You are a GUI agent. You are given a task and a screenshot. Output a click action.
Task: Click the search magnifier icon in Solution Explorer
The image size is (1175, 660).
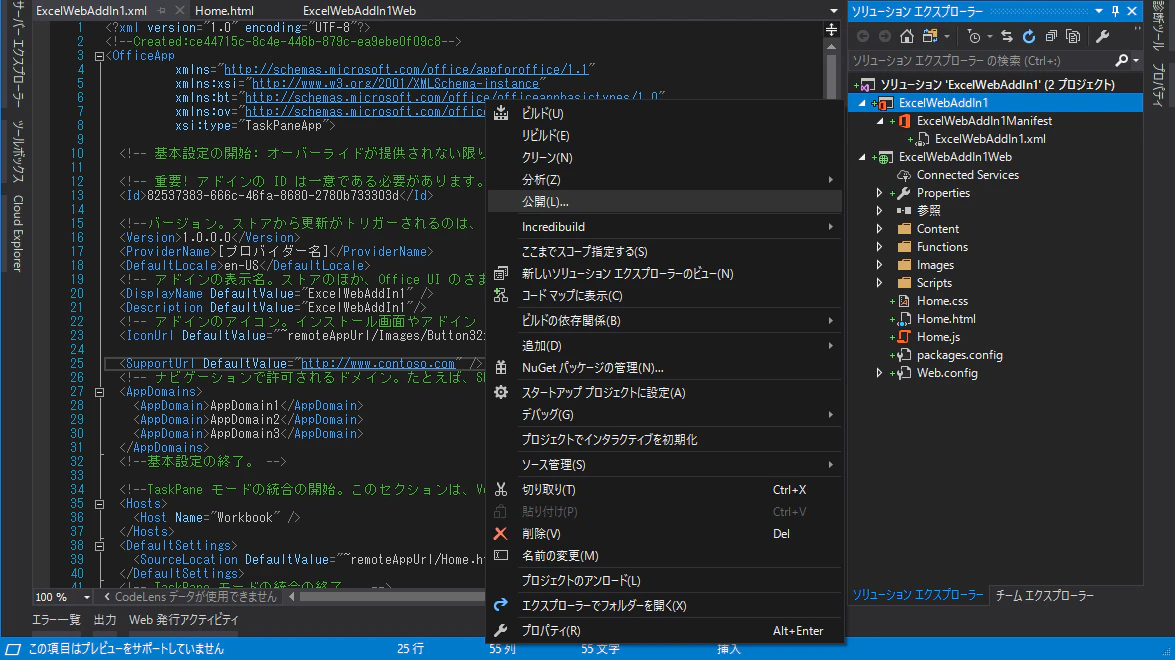[x=1121, y=61]
